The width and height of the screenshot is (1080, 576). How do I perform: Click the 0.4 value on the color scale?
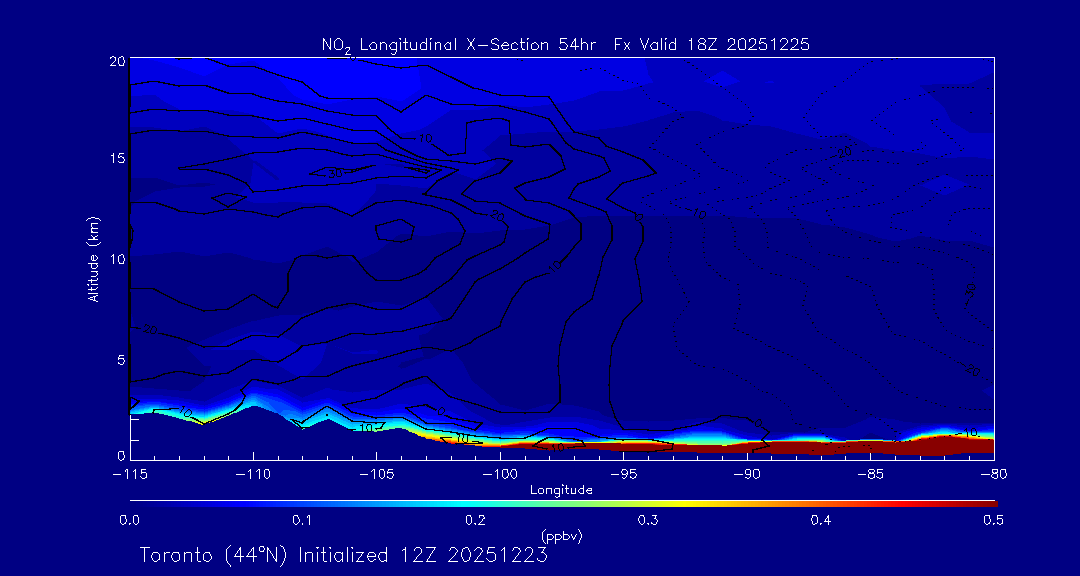click(x=821, y=520)
